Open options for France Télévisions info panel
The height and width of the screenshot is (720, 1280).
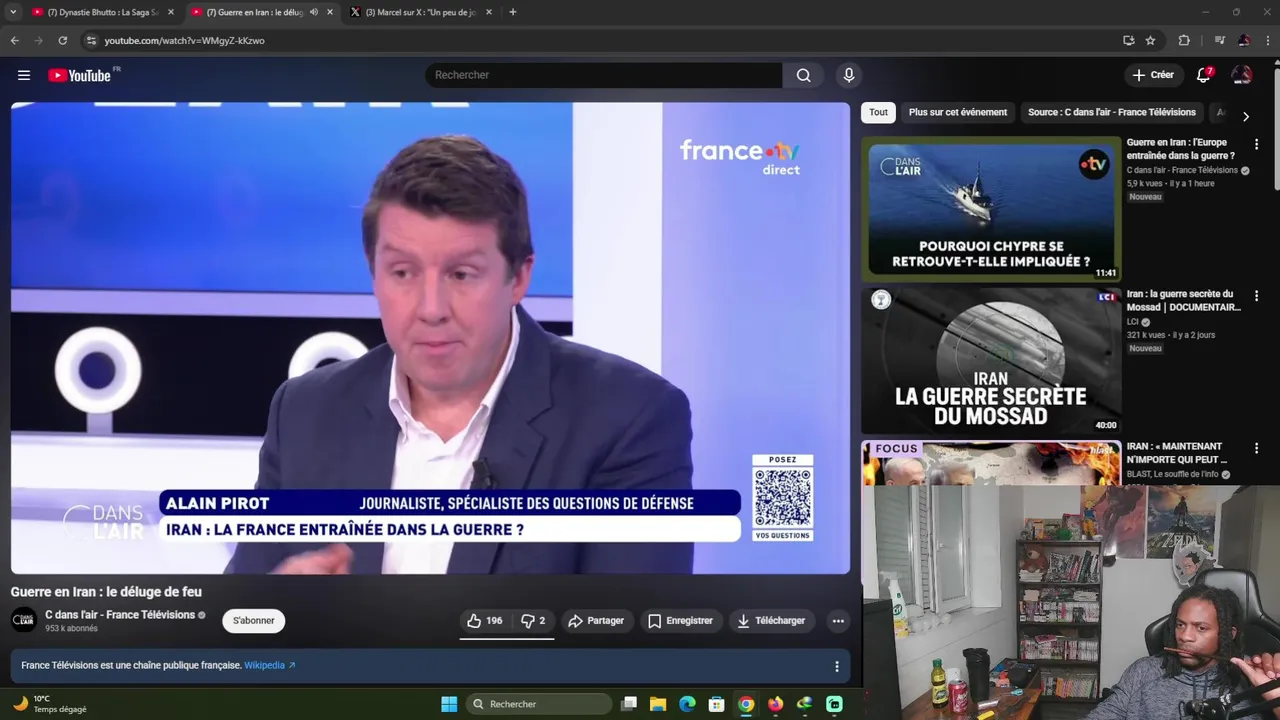[x=837, y=666]
